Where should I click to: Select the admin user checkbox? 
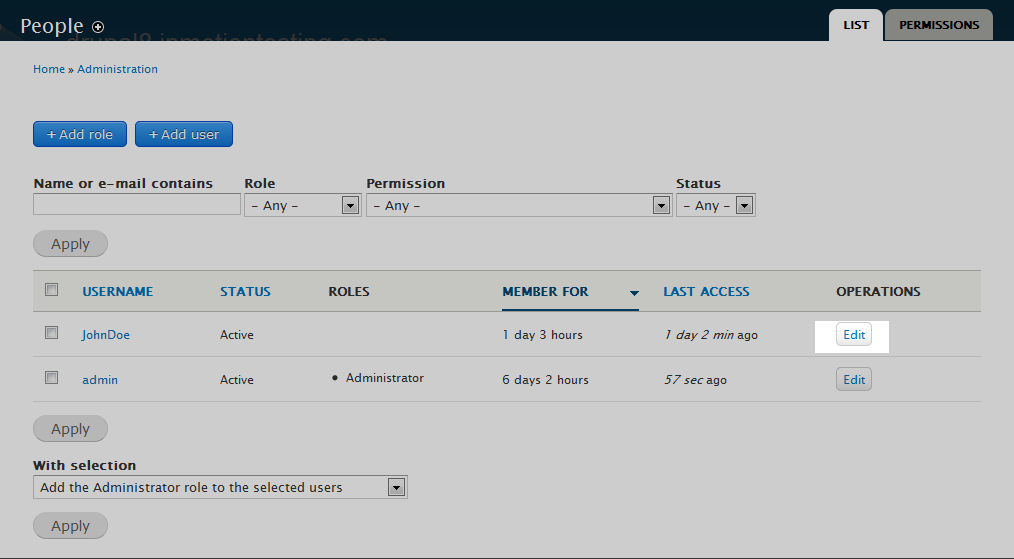point(52,378)
